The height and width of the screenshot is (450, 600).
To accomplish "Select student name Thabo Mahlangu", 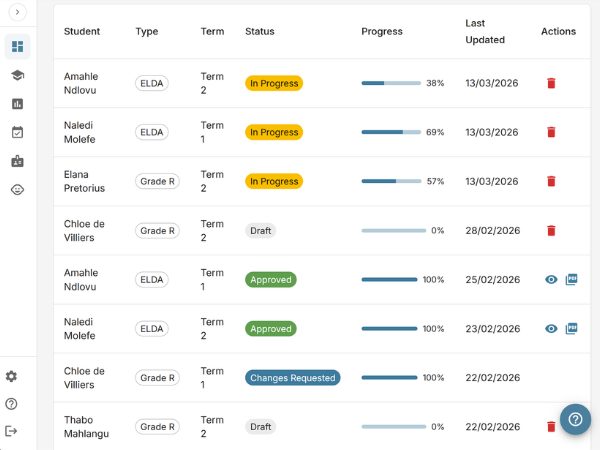I will (86, 427).
